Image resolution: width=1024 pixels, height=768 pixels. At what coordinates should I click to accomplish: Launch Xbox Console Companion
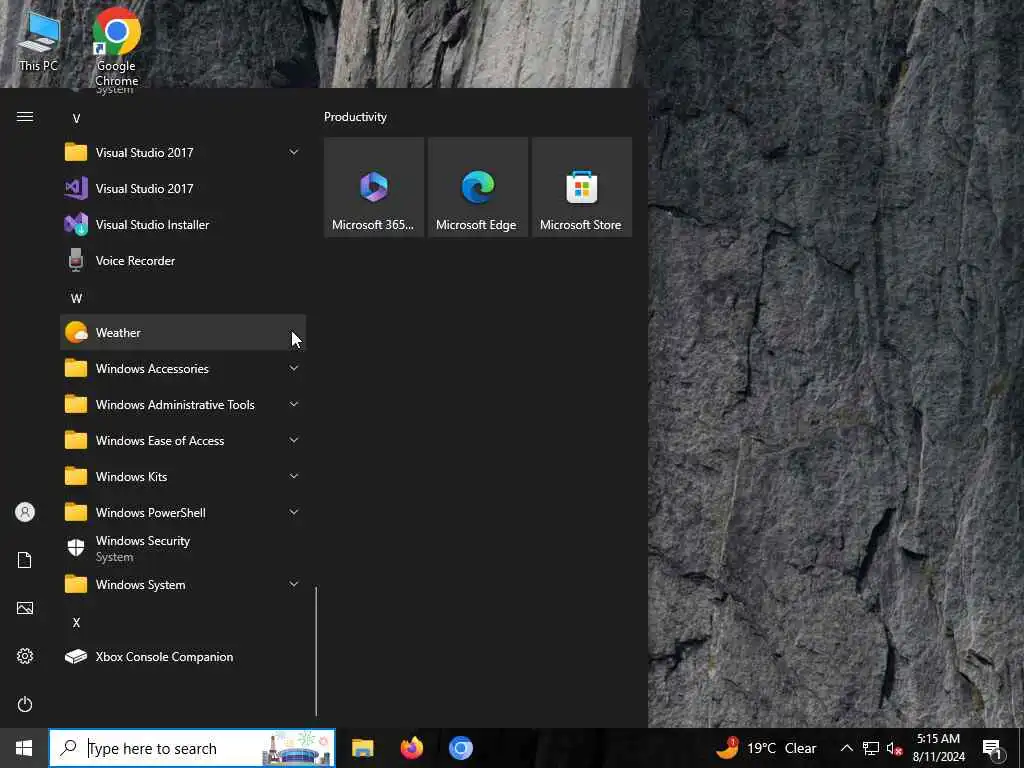[x=183, y=656]
